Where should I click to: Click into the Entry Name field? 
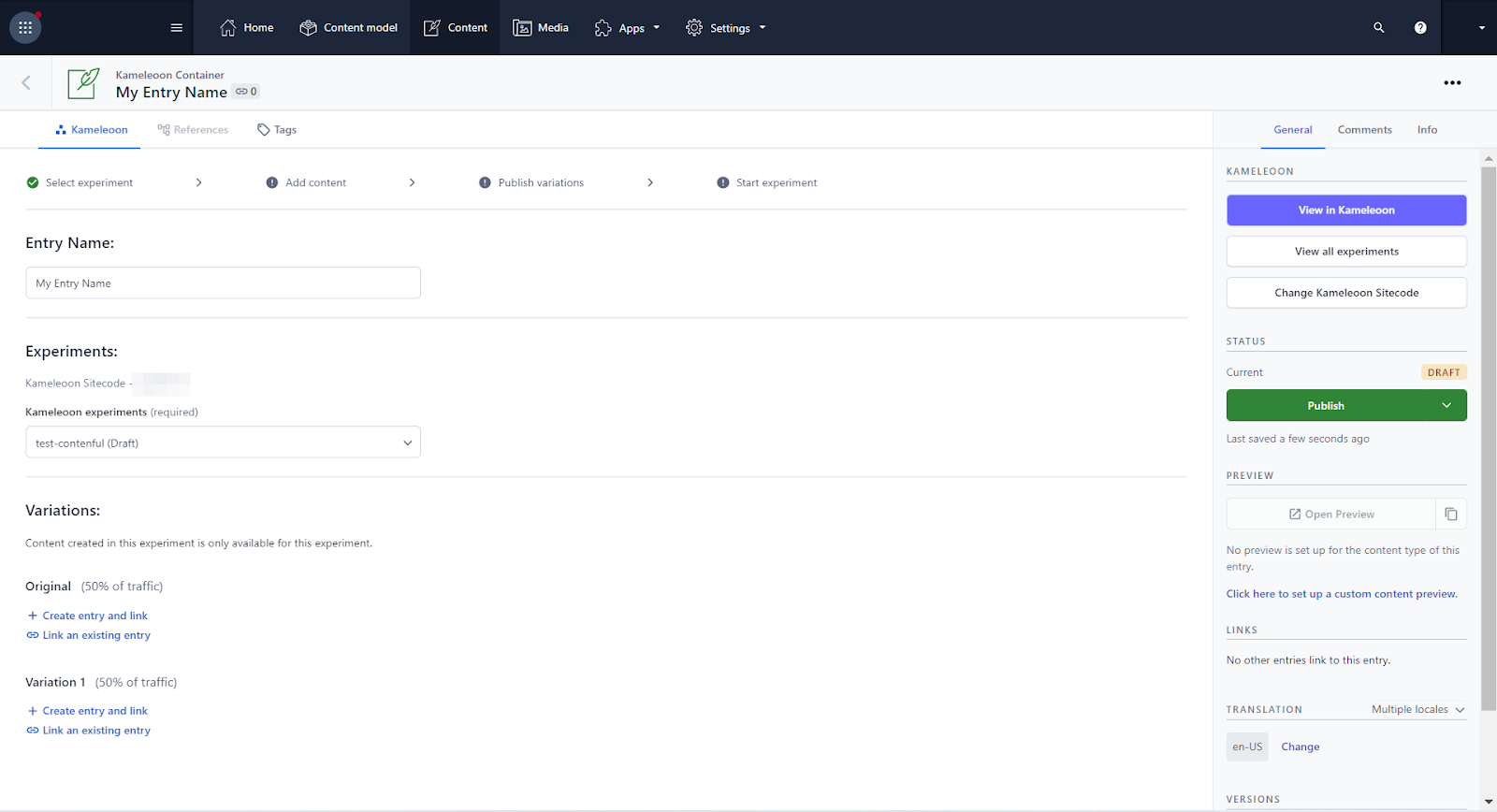click(x=223, y=283)
